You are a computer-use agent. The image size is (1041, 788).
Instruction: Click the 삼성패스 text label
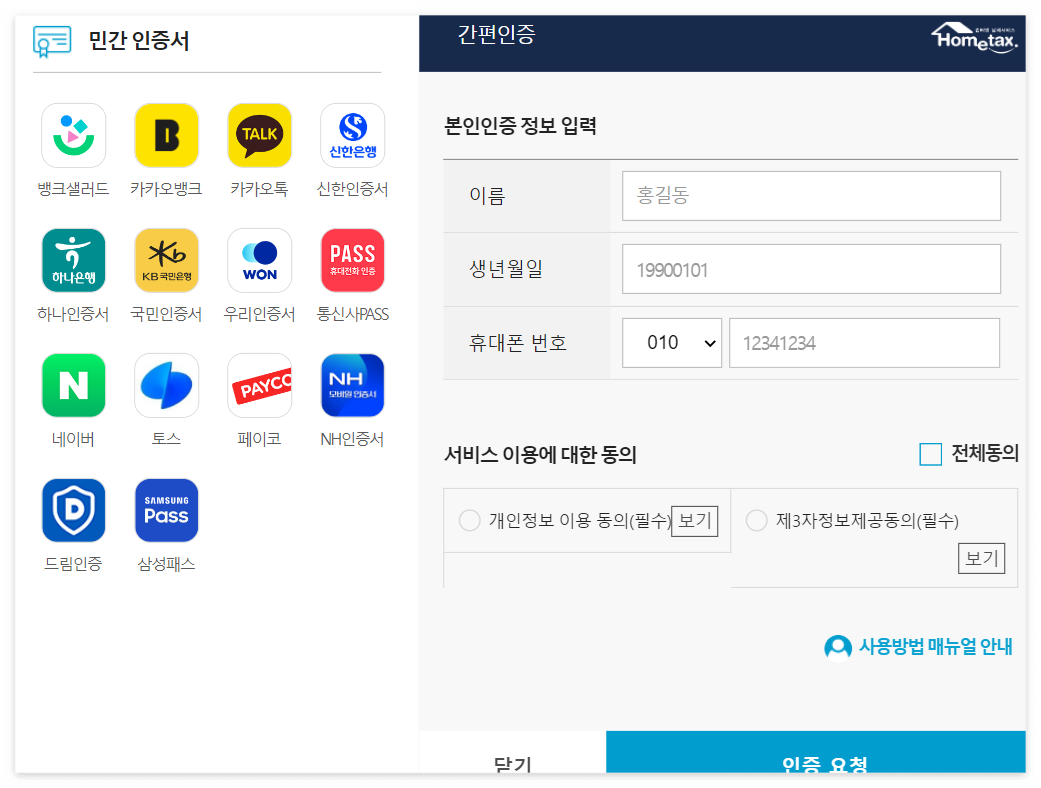point(166,564)
